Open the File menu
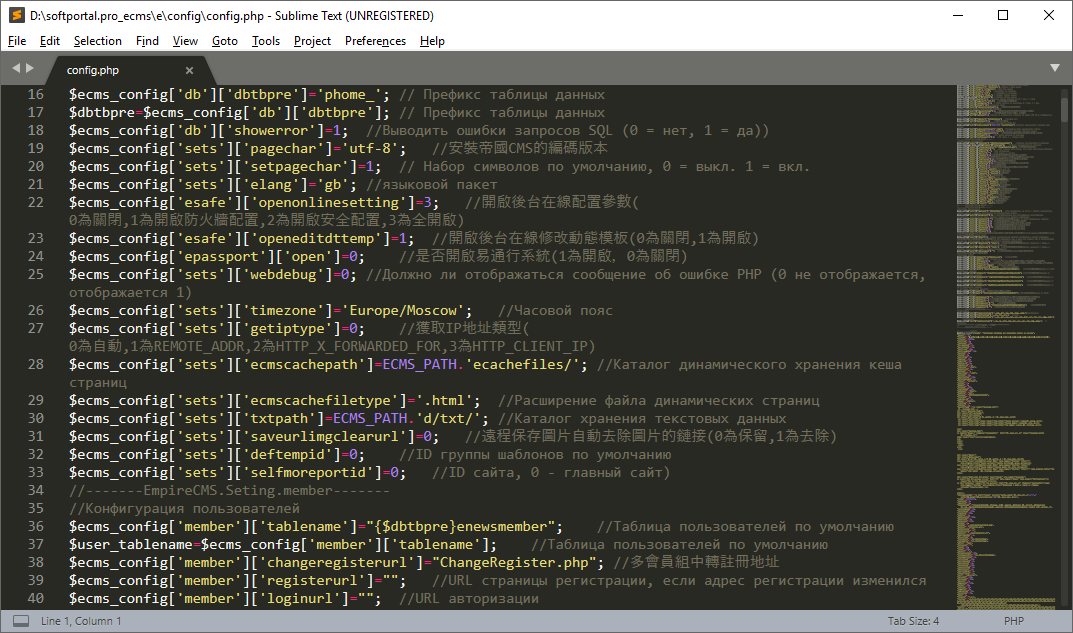The height and width of the screenshot is (633, 1073). [17, 41]
